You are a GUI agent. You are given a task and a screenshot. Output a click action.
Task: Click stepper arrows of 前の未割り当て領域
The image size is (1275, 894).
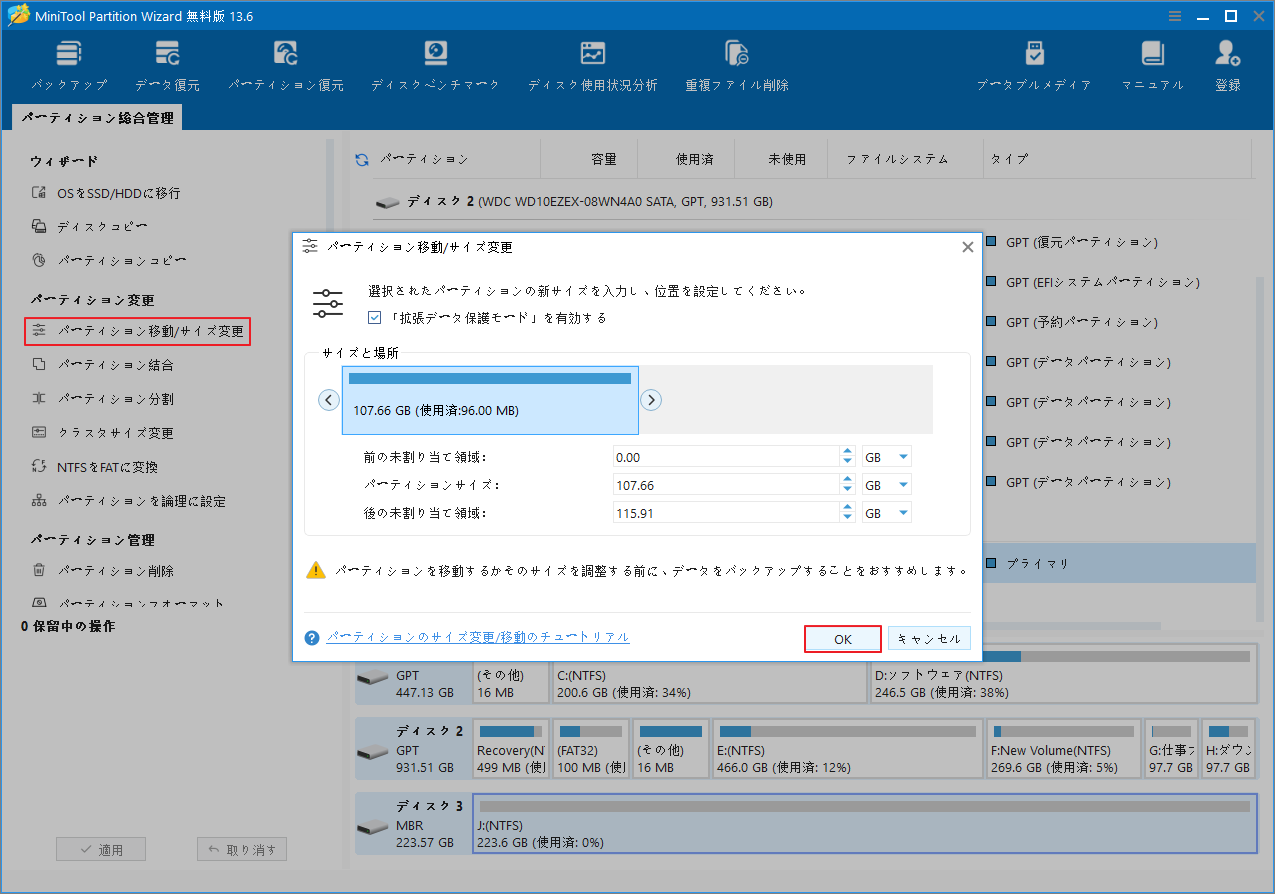click(x=848, y=457)
